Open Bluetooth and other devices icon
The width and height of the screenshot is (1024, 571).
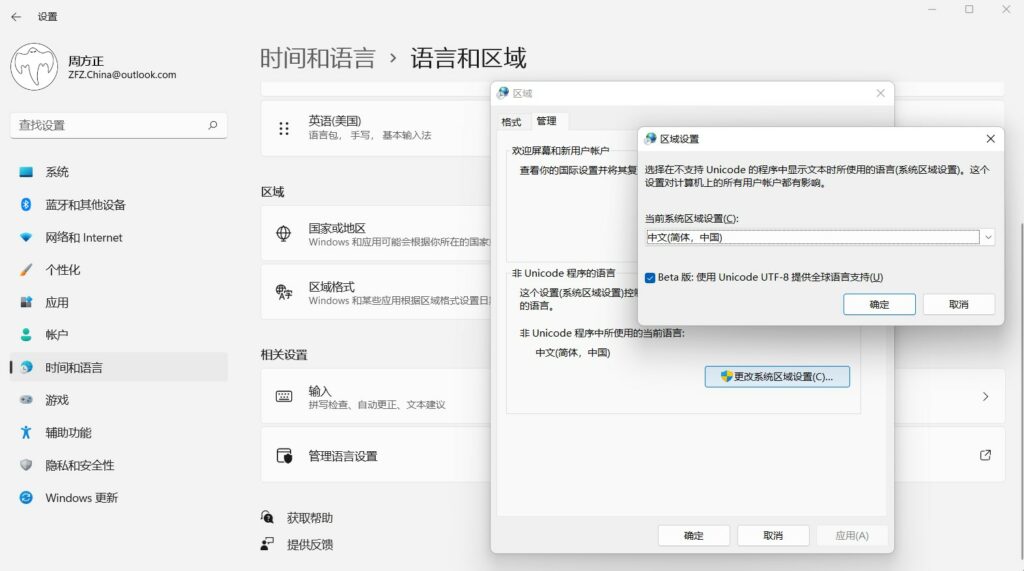(26, 205)
